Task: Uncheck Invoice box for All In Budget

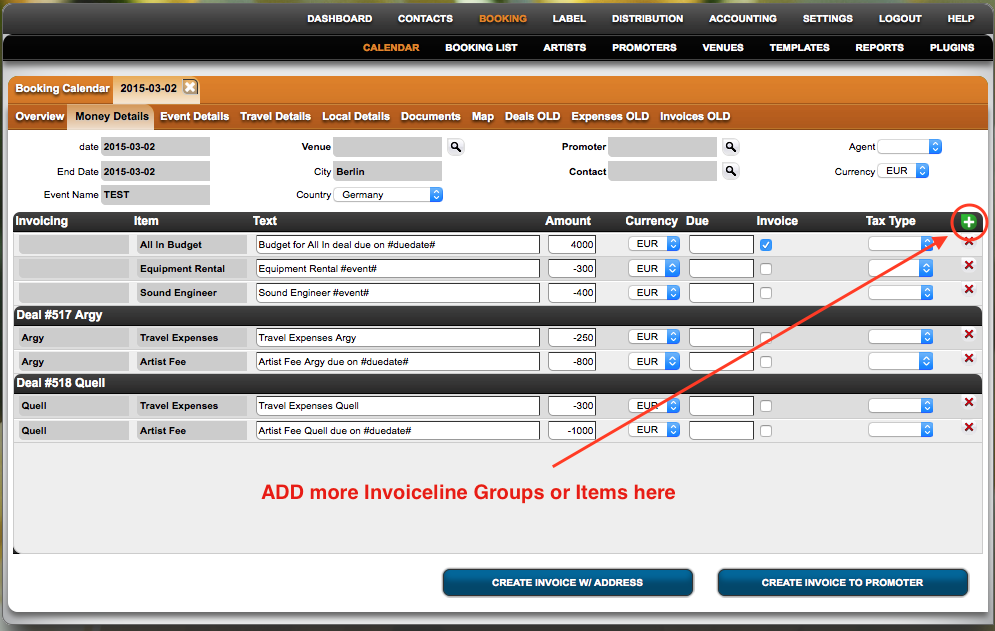Action: click(766, 245)
